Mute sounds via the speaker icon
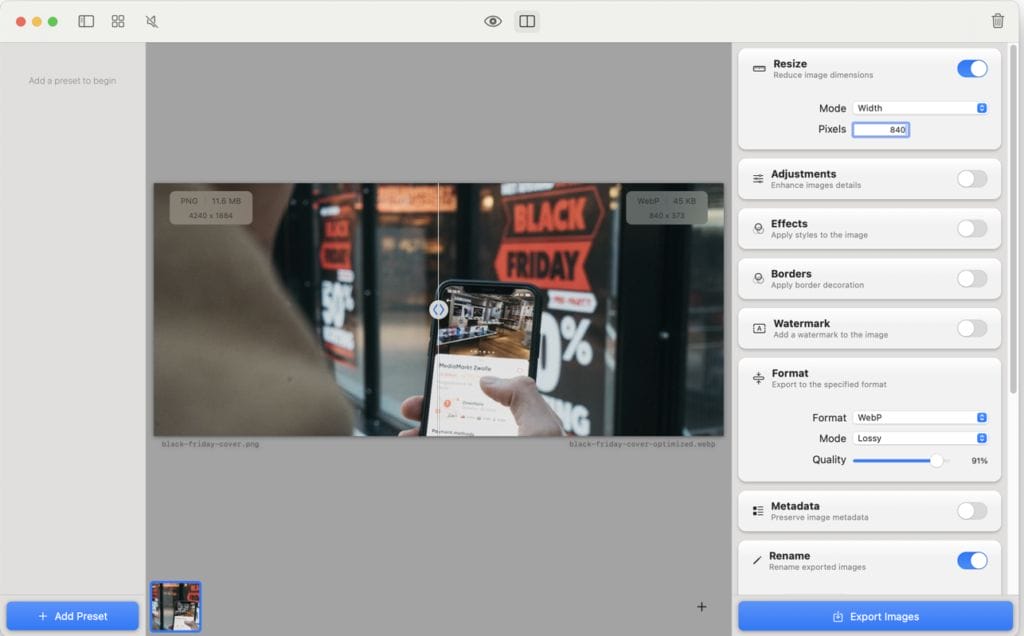 (151, 20)
